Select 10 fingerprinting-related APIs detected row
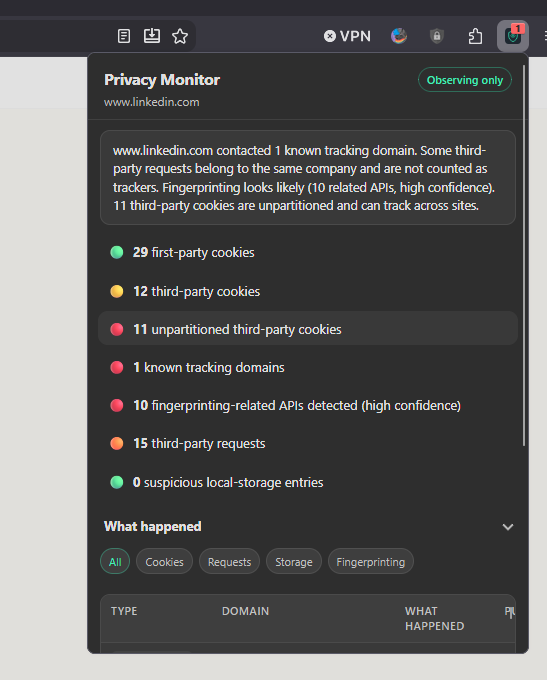547x680 pixels. click(x=308, y=405)
